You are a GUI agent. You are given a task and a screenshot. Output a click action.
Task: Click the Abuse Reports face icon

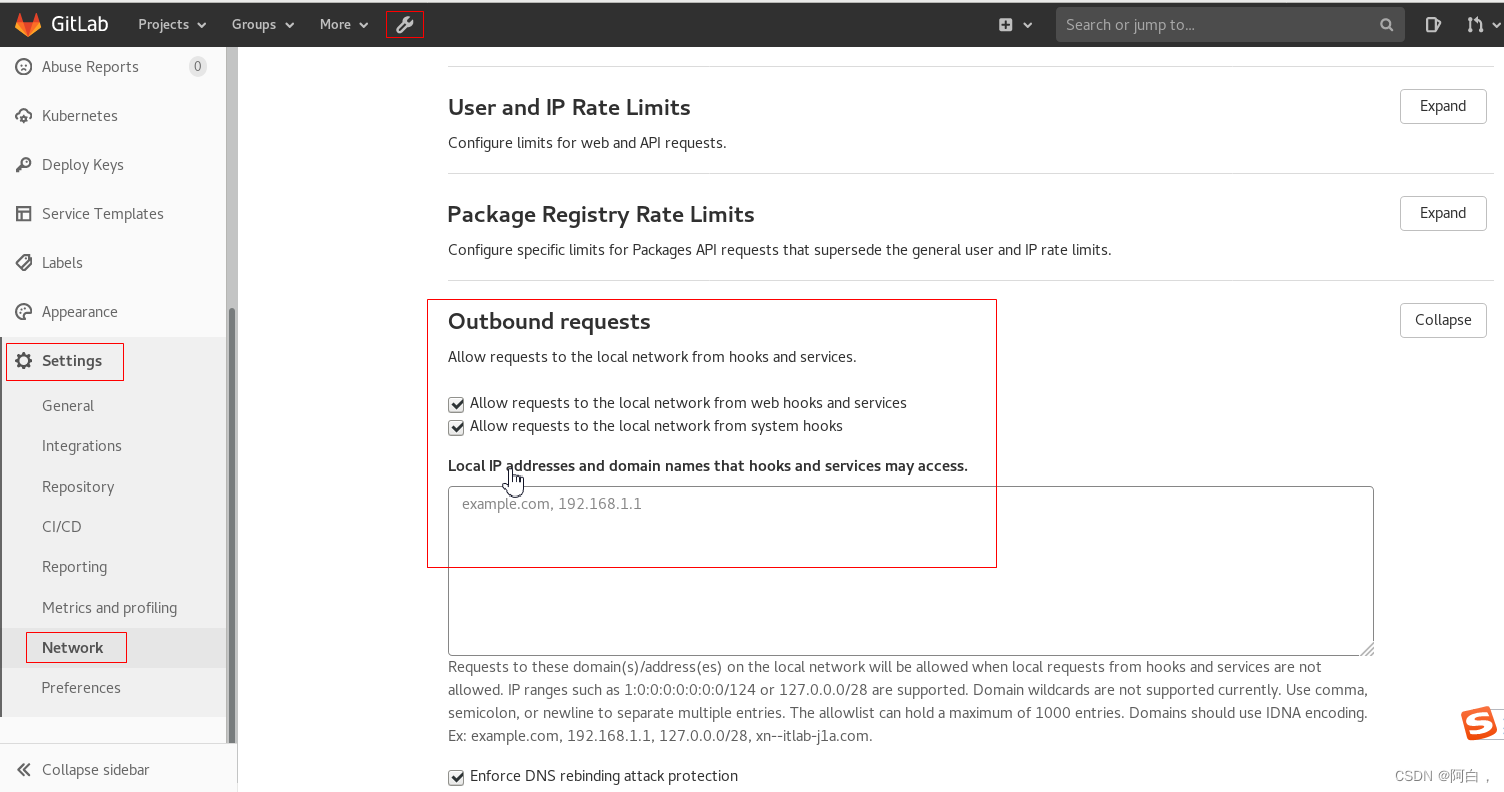24,67
